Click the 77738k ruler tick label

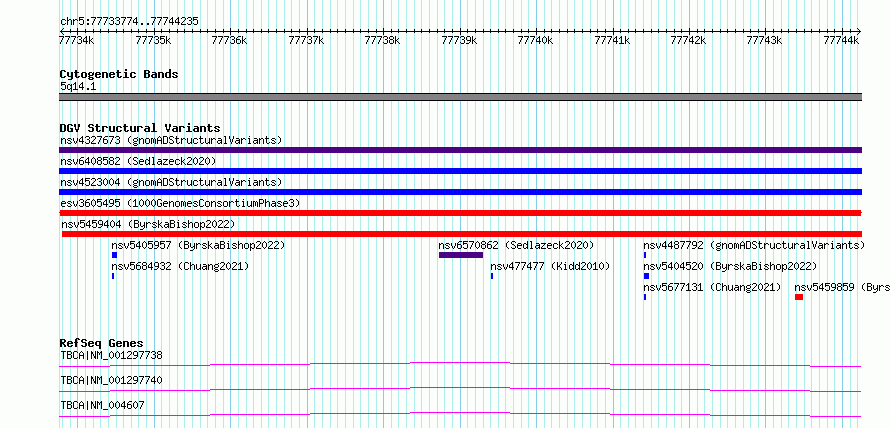click(x=382, y=40)
